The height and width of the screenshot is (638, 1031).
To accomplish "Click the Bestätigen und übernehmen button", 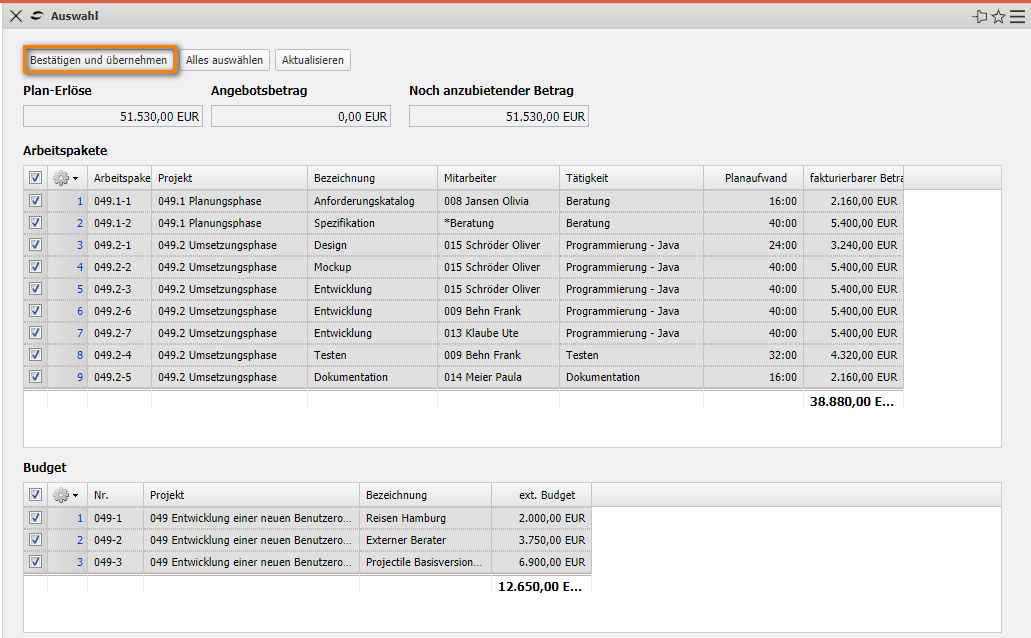I will click(99, 60).
